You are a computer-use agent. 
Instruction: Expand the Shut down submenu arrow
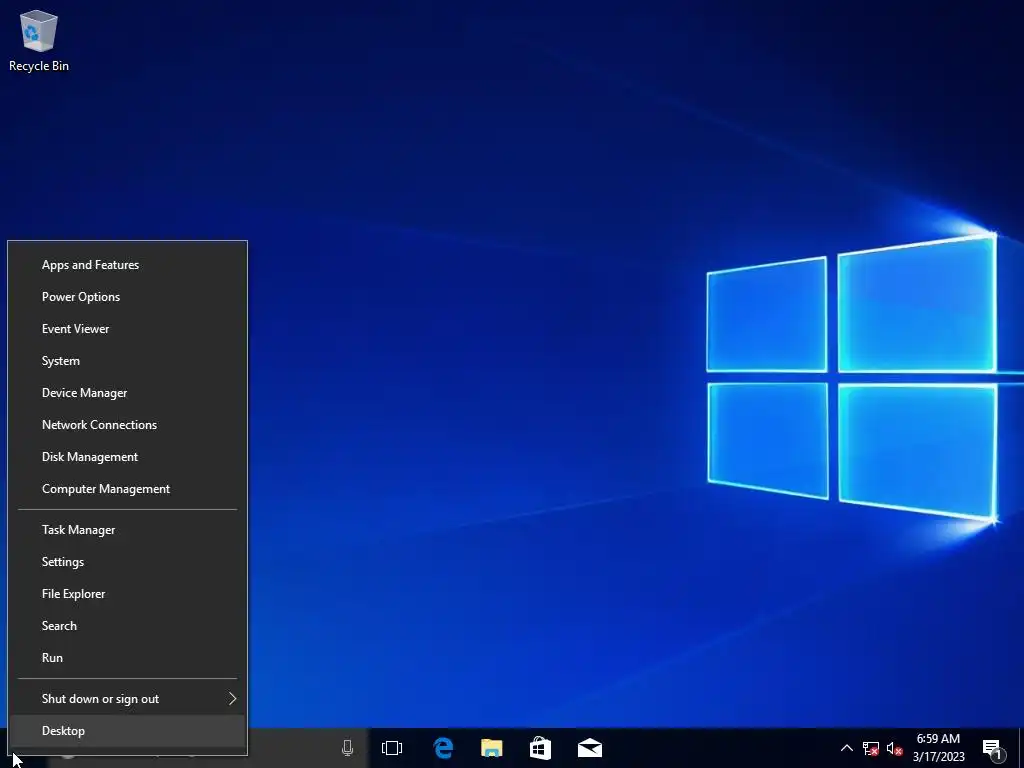(x=232, y=699)
